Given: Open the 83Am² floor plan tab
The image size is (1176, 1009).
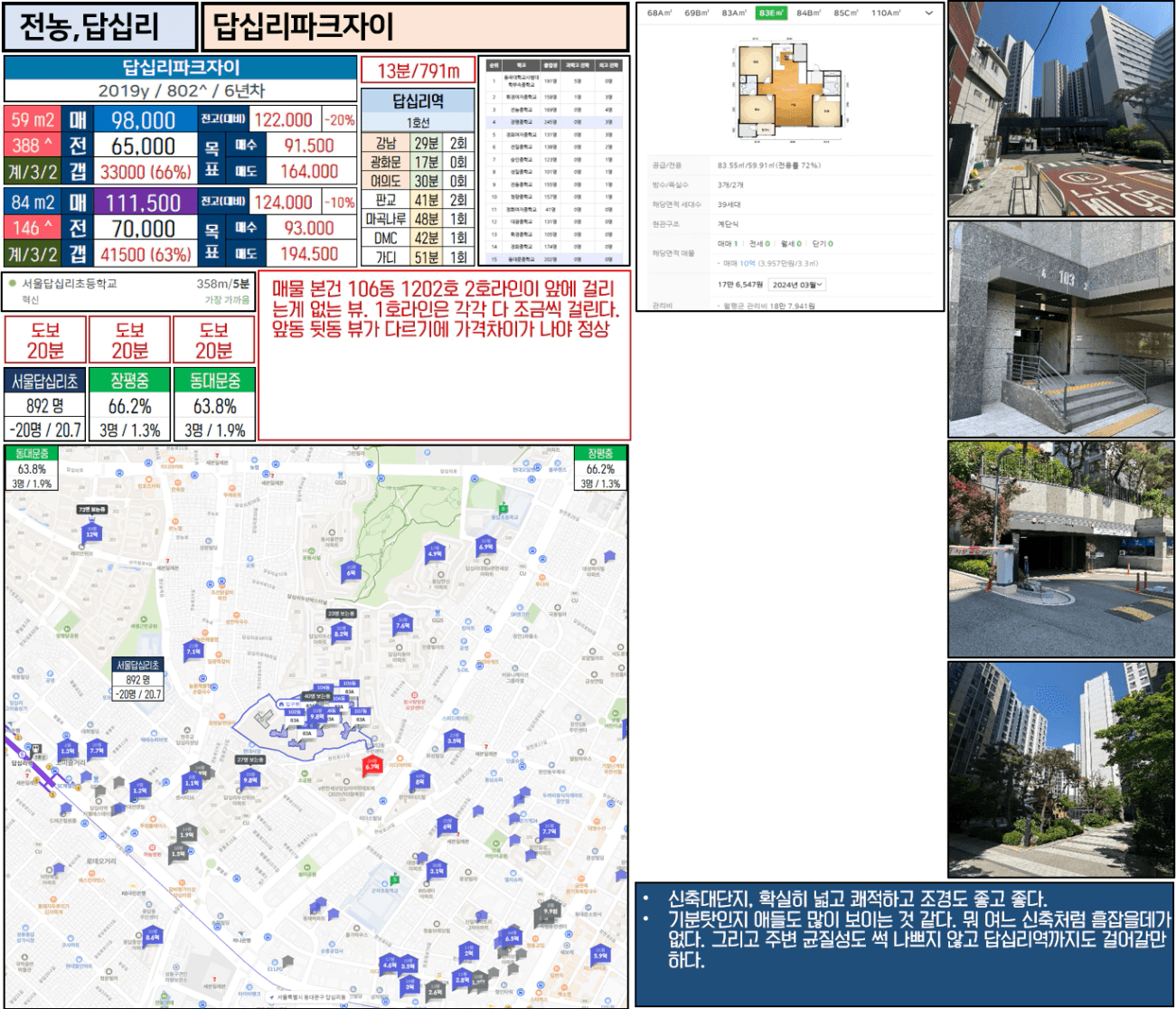Looking at the screenshot, I should pos(734,14).
